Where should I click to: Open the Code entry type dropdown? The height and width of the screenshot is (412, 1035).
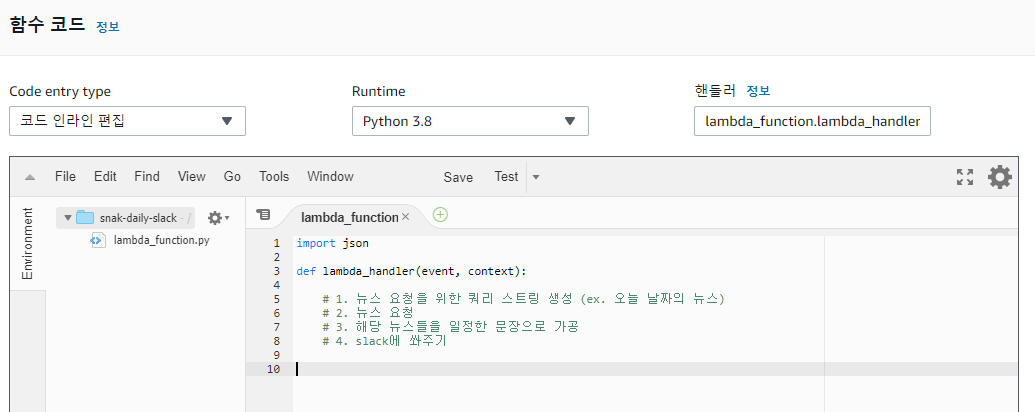click(x=127, y=121)
